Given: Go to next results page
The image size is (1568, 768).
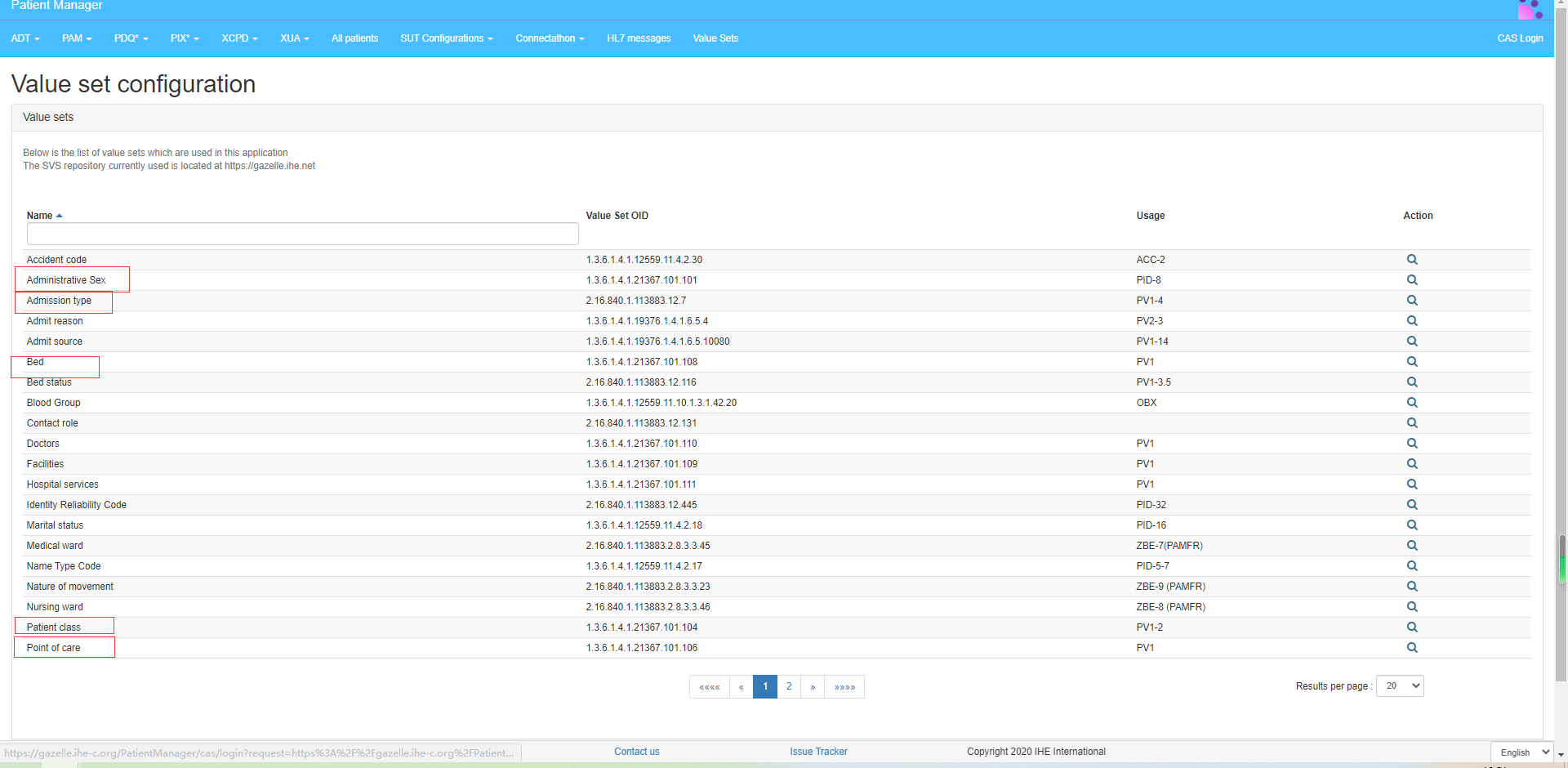Looking at the screenshot, I should pyautogui.click(x=813, y=686).
